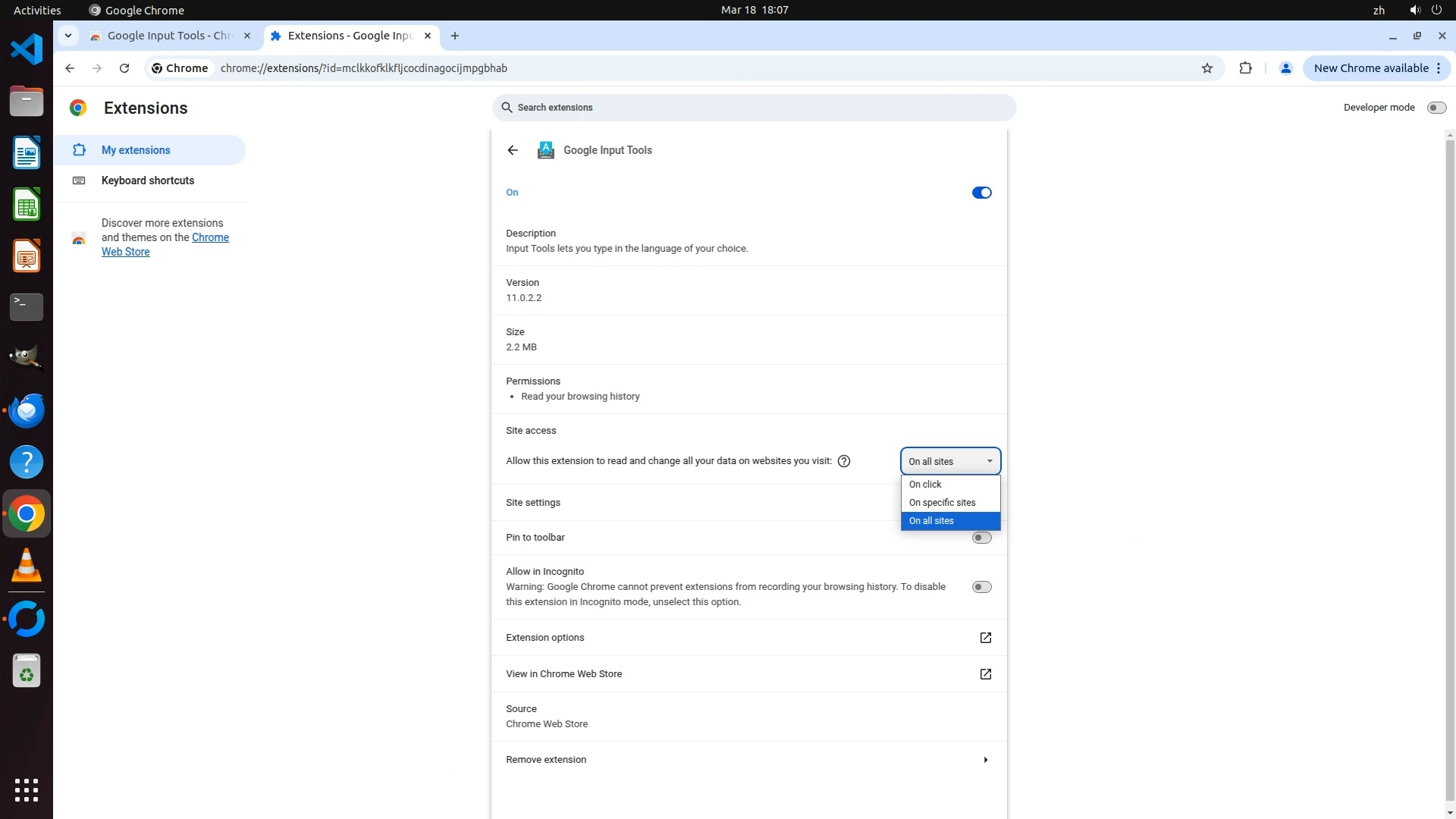
Task: Open Keyboard shortcuts in sidebar
Action: [148, 180]
